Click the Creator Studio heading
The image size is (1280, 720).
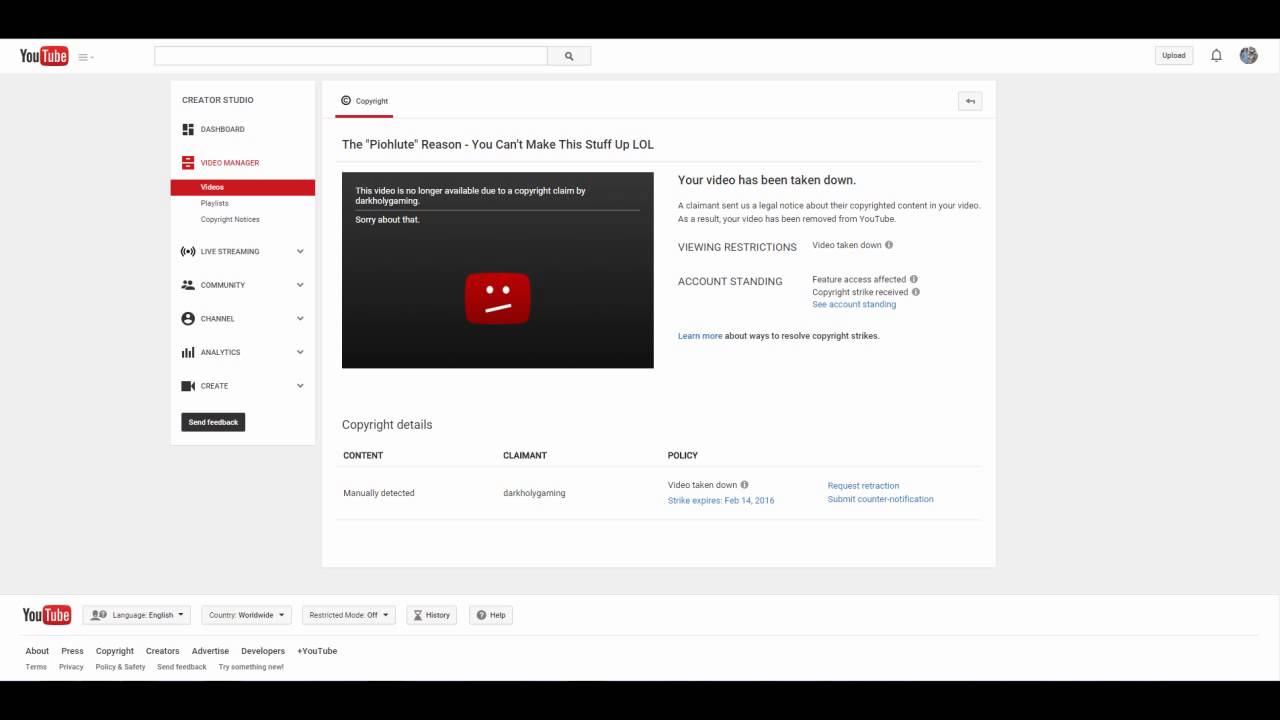pos(218,100)
